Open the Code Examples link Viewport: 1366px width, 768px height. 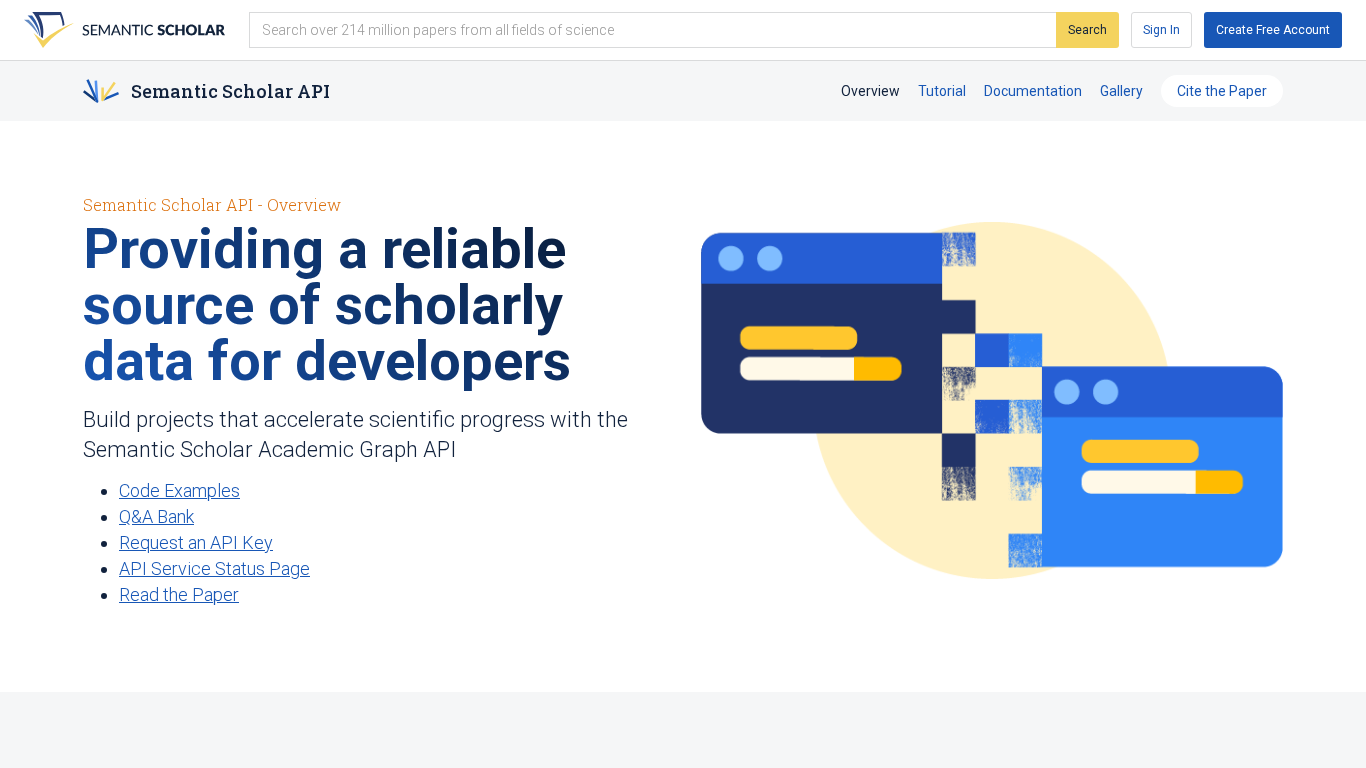[179, 491]
